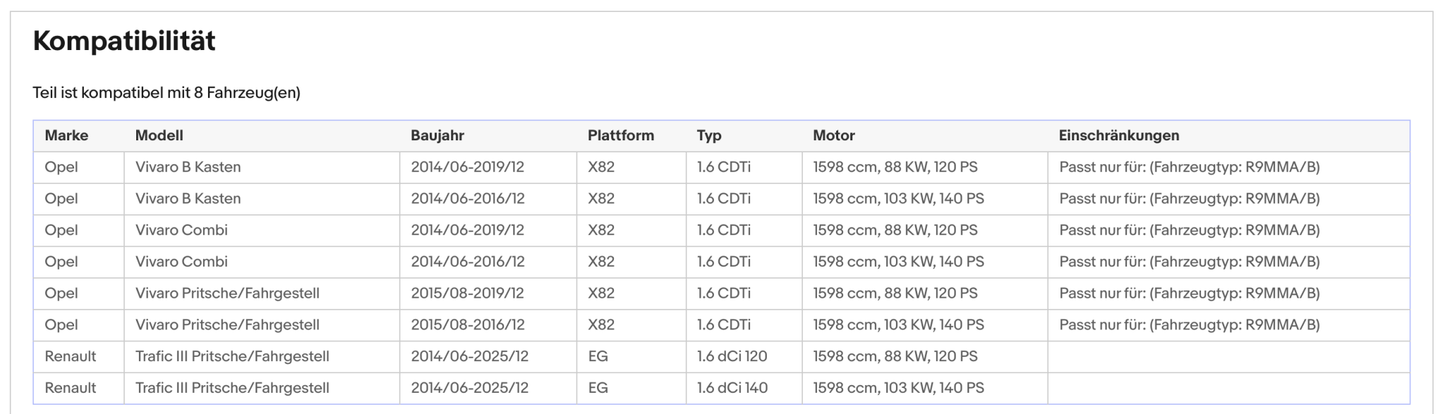1445x414 pixels.
Task: Click the Plattform column header
Action: tap(621, 136)
